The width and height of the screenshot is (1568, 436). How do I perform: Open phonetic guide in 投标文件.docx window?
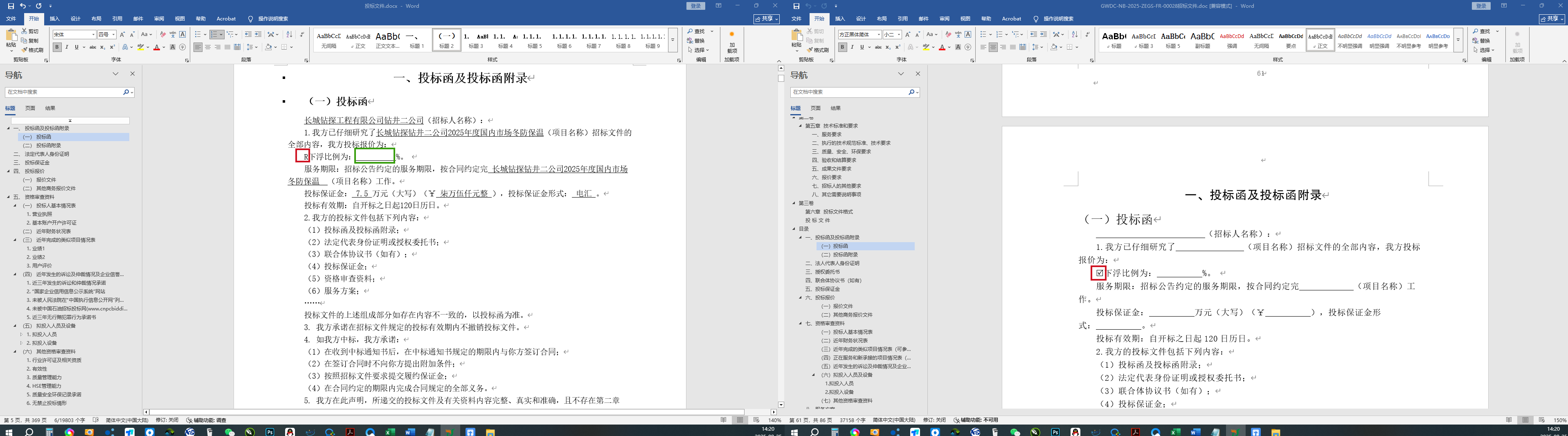pos(172,35)
